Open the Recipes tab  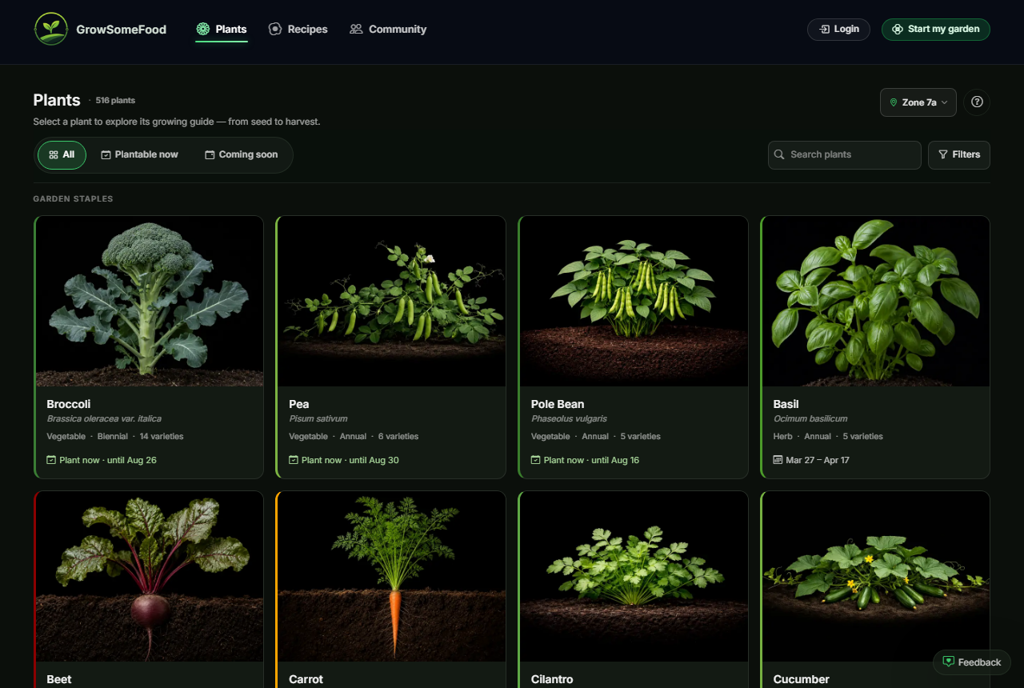[x=298, y=29]
